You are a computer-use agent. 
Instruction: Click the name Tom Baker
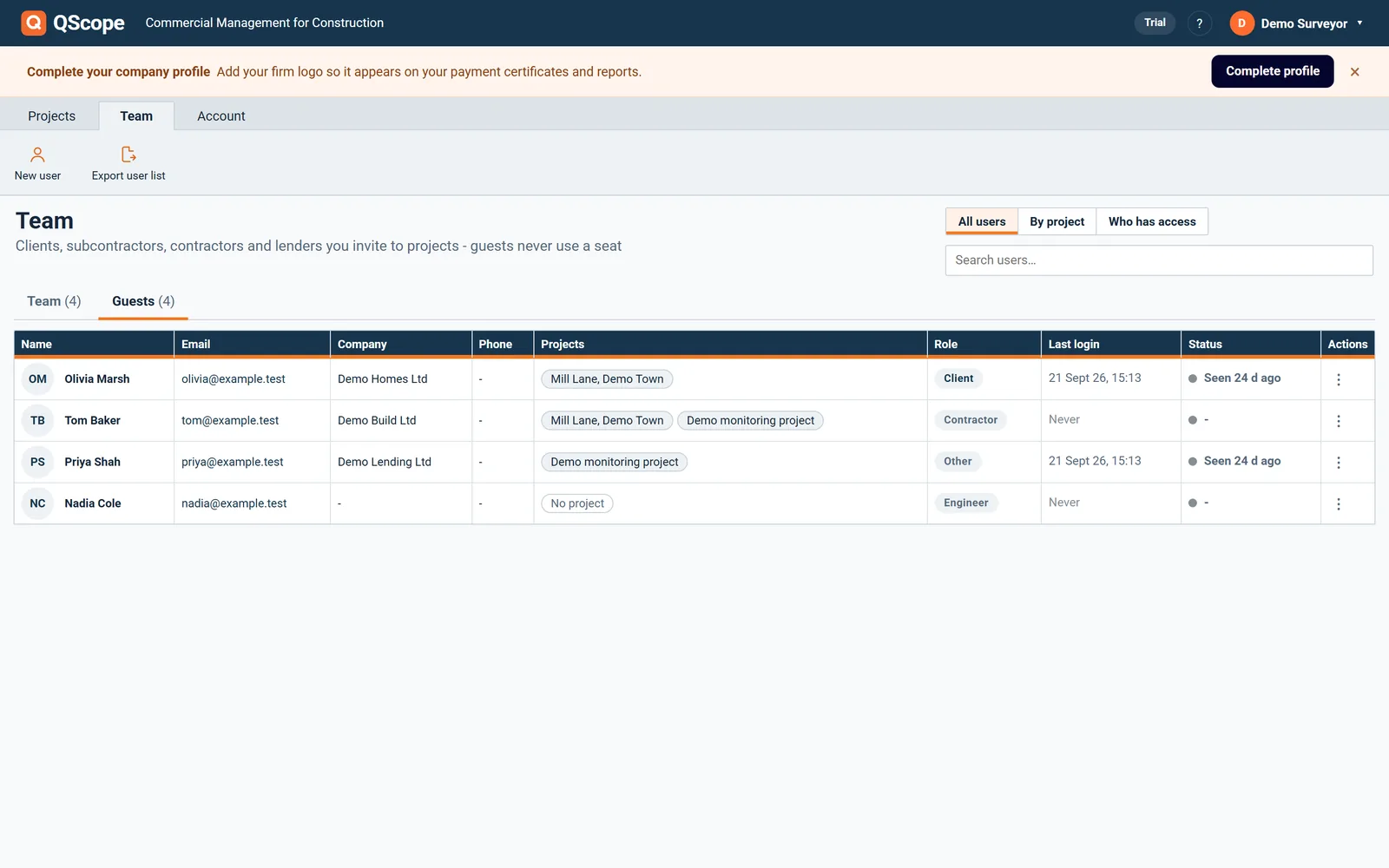click(x=92, y=421)
